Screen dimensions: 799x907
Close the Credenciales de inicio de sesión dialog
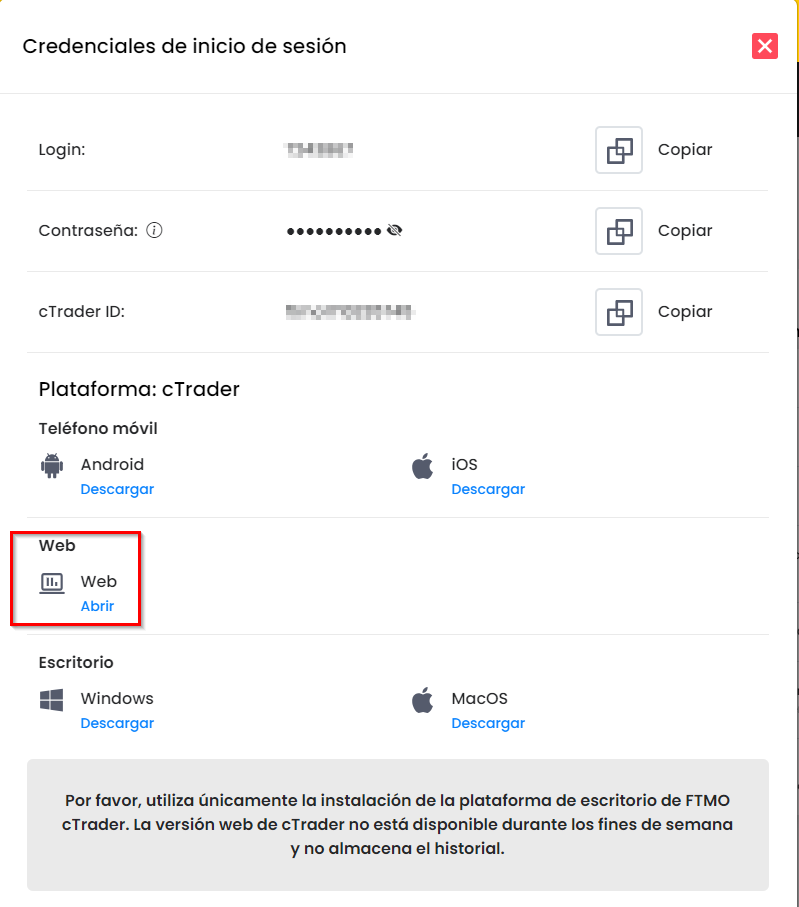(x=765, y=46)
